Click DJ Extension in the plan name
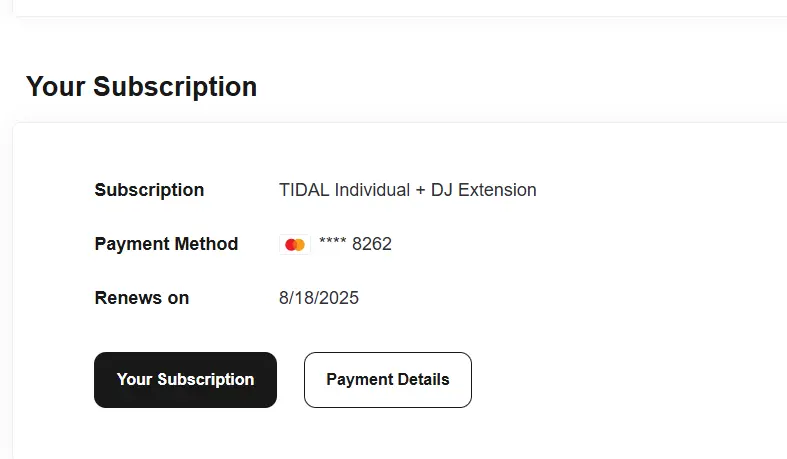The height and width of the screenshot is (459, 787). [483, 190]
